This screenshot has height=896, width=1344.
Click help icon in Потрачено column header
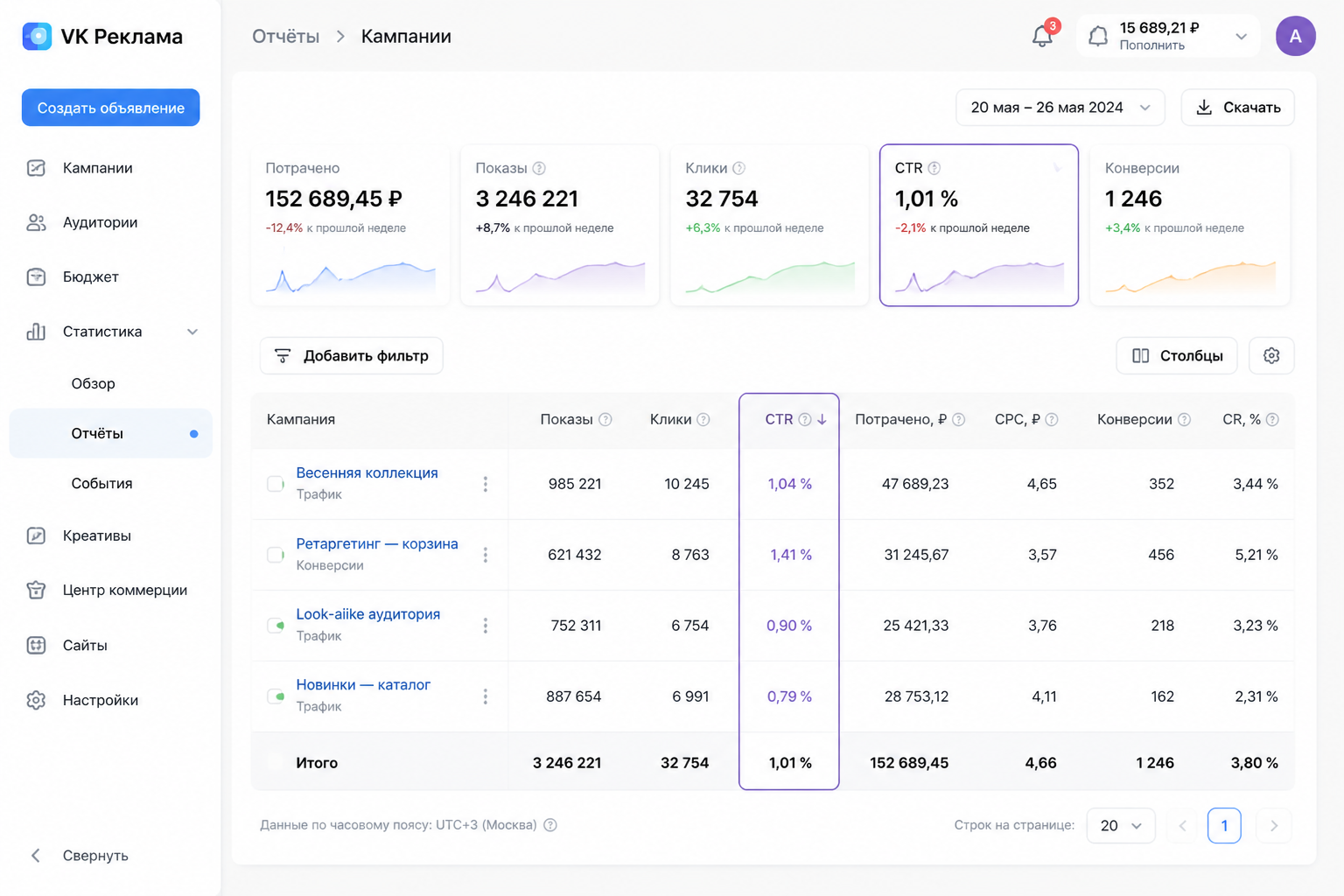pyautogui.click(x=959, y=420)
